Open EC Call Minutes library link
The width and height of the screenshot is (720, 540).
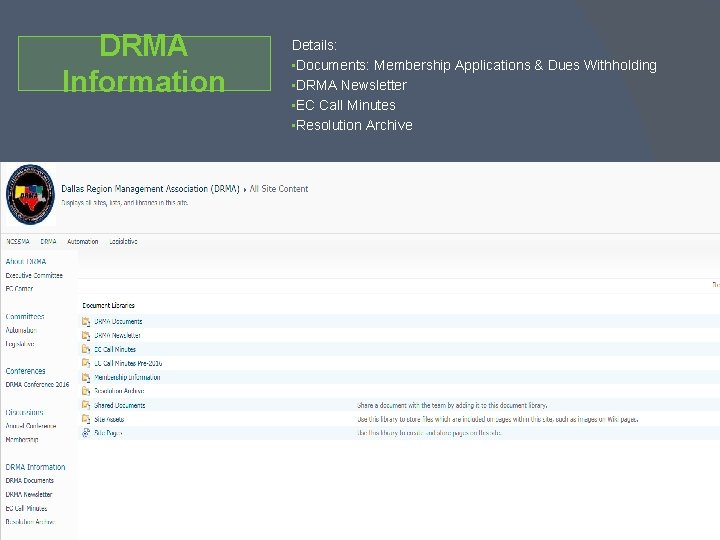coord(115,349)
